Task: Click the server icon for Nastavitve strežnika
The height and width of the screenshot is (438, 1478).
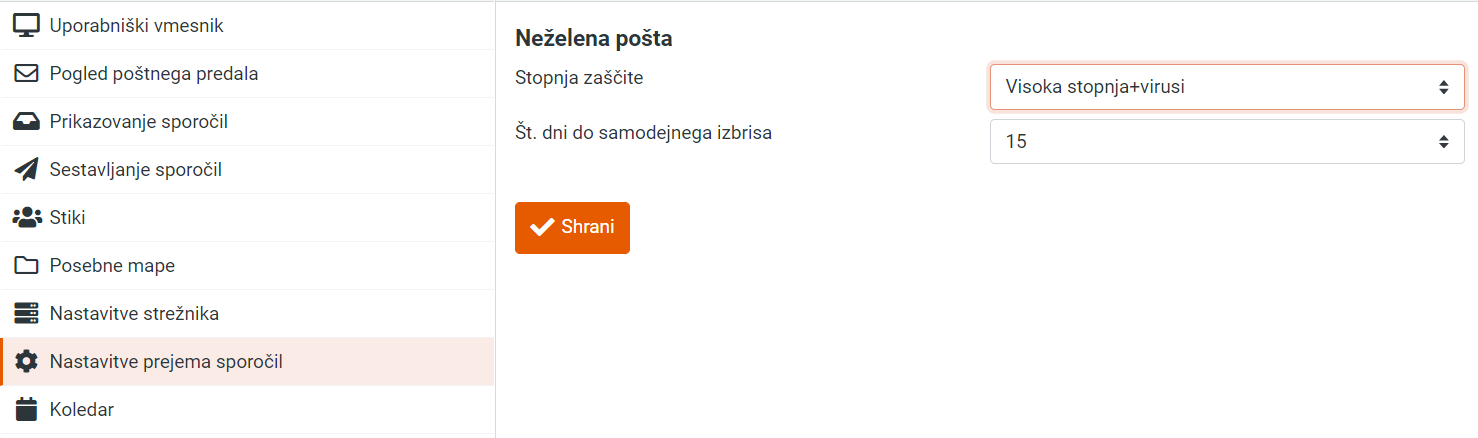Action: click(x=26, y=314)
